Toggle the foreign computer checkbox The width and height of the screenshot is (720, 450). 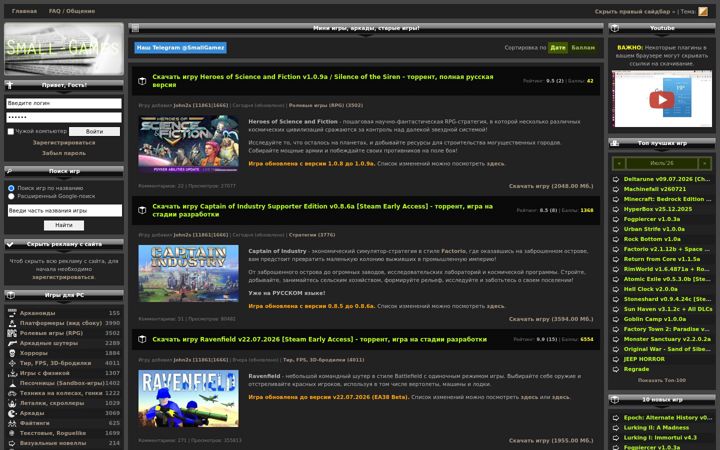click(11, 131)
